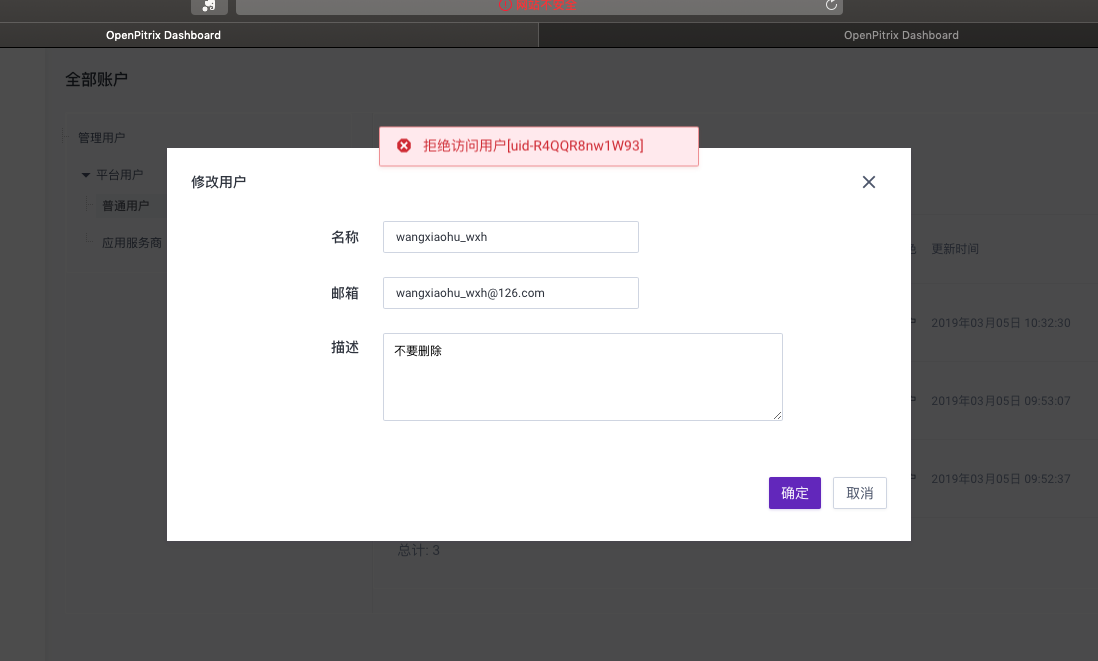Click the resize grip of the 描述 textarea
Screen dimensions: 1098x661
(x=777, y=415)
